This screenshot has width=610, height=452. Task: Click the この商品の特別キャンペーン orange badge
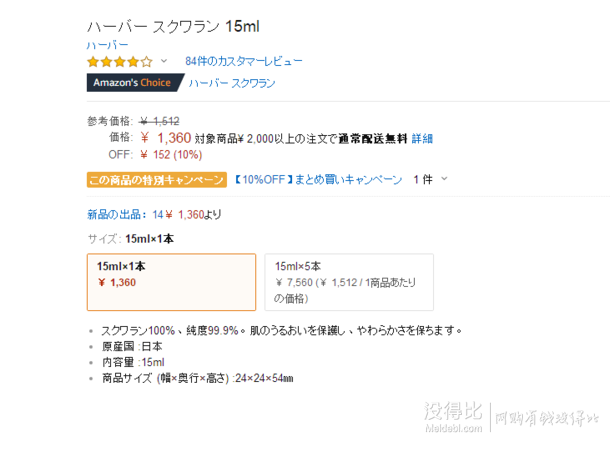tap(156, 180)
